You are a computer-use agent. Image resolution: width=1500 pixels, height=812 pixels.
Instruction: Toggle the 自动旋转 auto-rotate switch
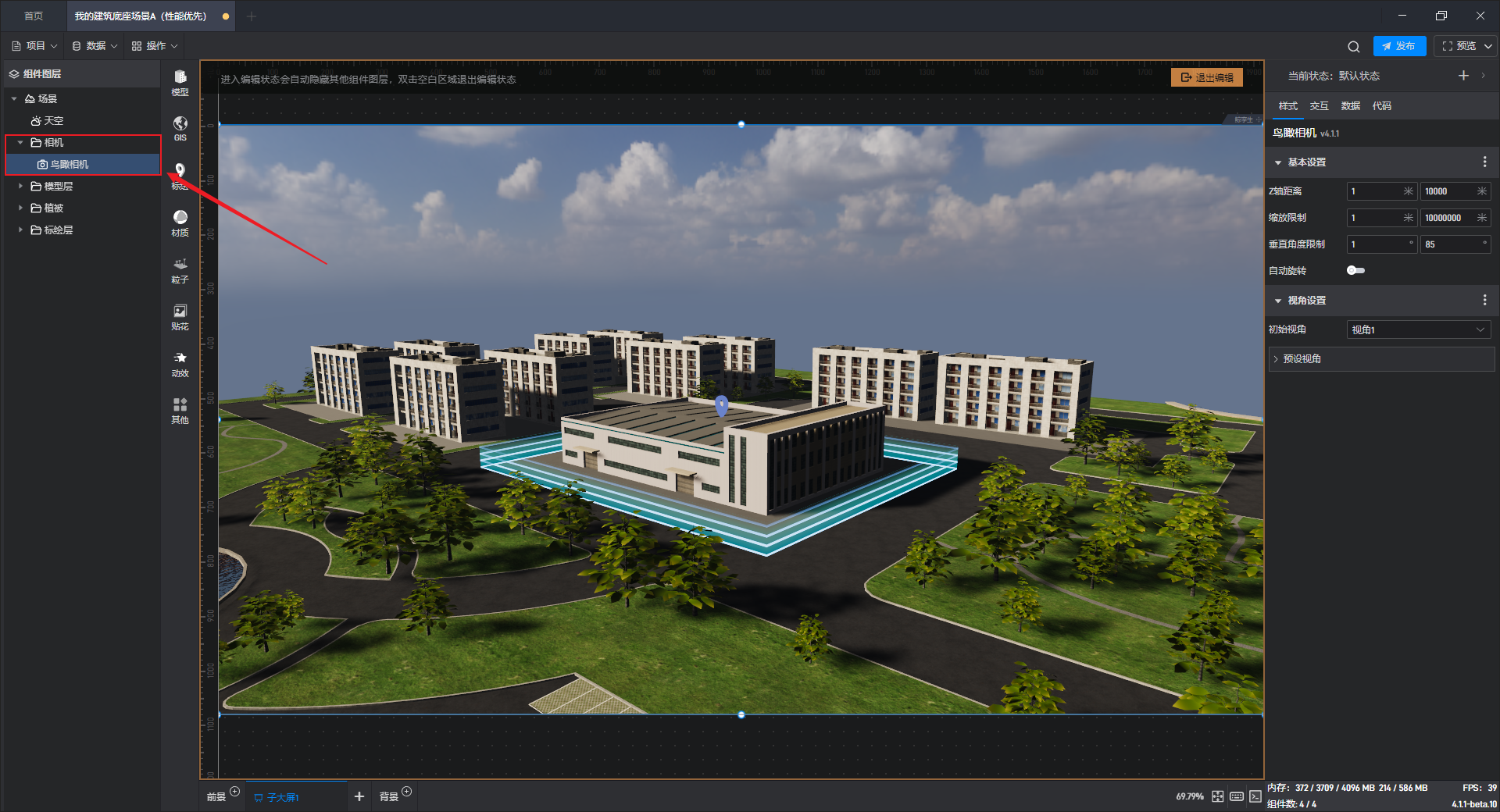(x=1355, y=271)
